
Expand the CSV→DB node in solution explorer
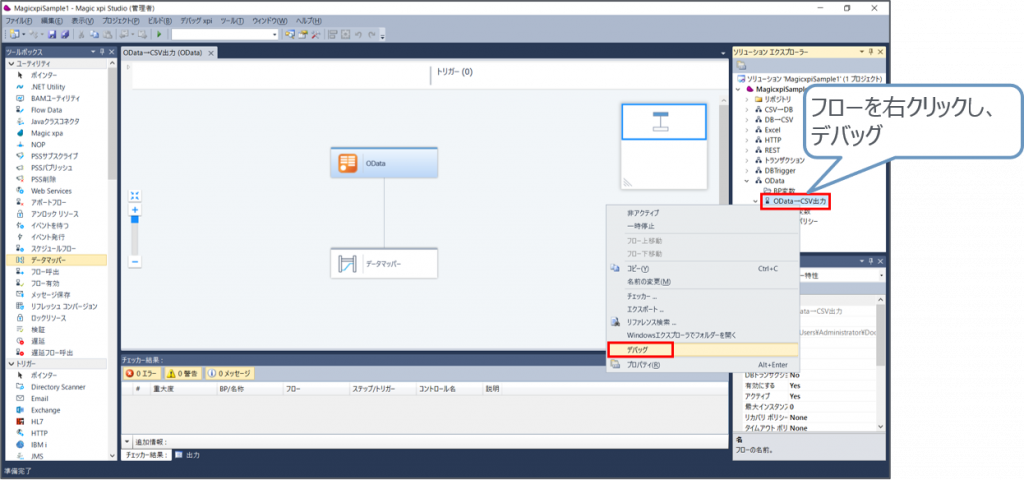click(748, 111)
